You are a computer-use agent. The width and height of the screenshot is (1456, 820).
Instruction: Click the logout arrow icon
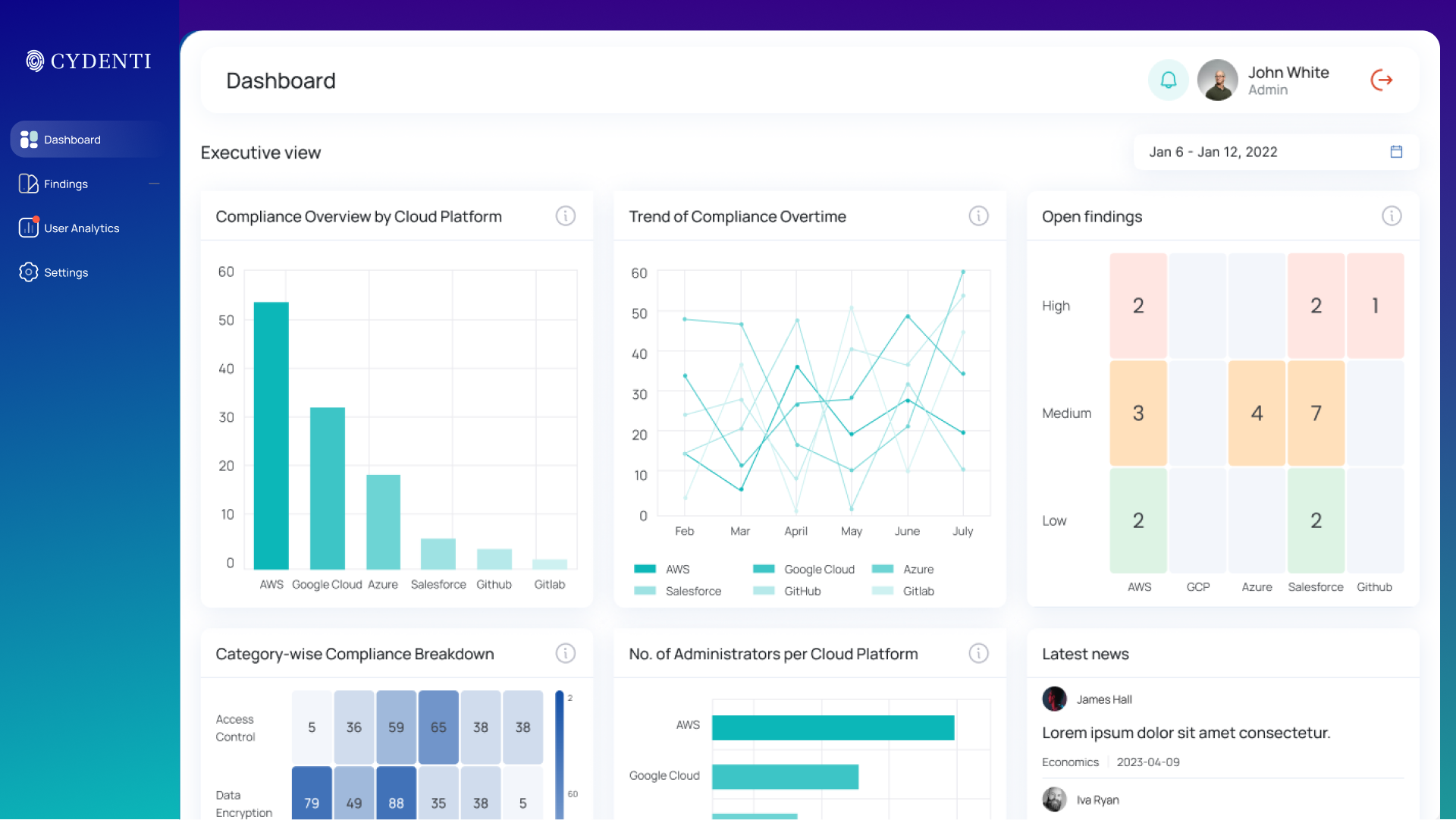(1382, 80)
